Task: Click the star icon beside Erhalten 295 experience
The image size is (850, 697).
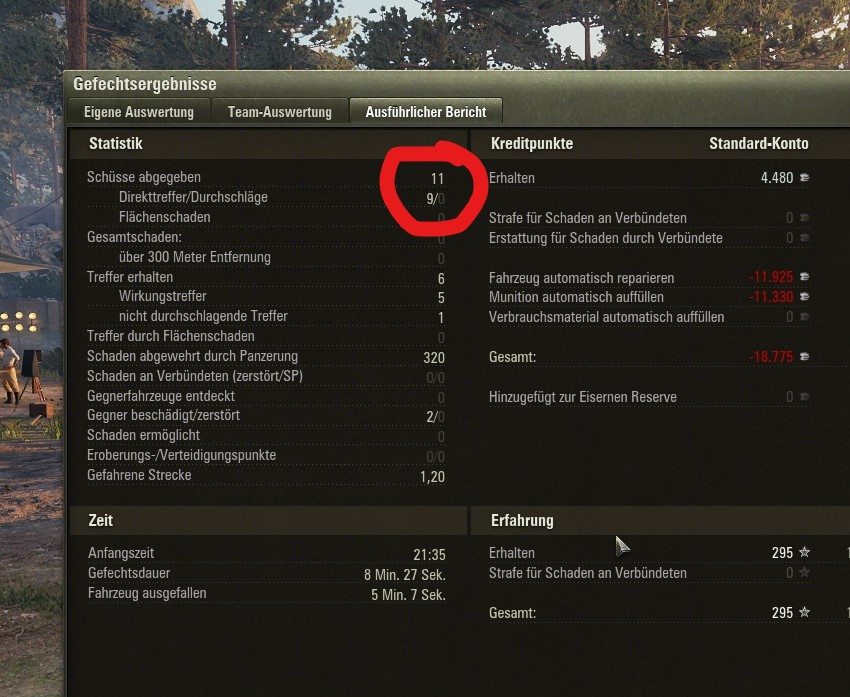Action: (x=804, y=552)
